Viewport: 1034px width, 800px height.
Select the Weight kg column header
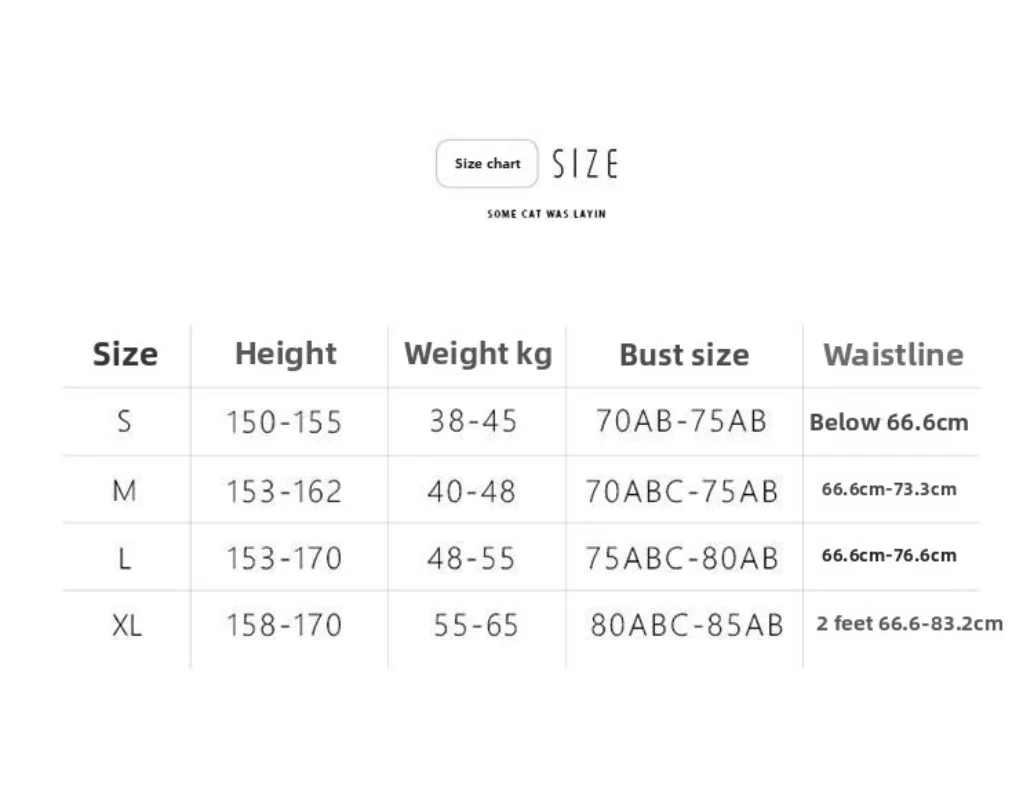click(x=478, y=354)
